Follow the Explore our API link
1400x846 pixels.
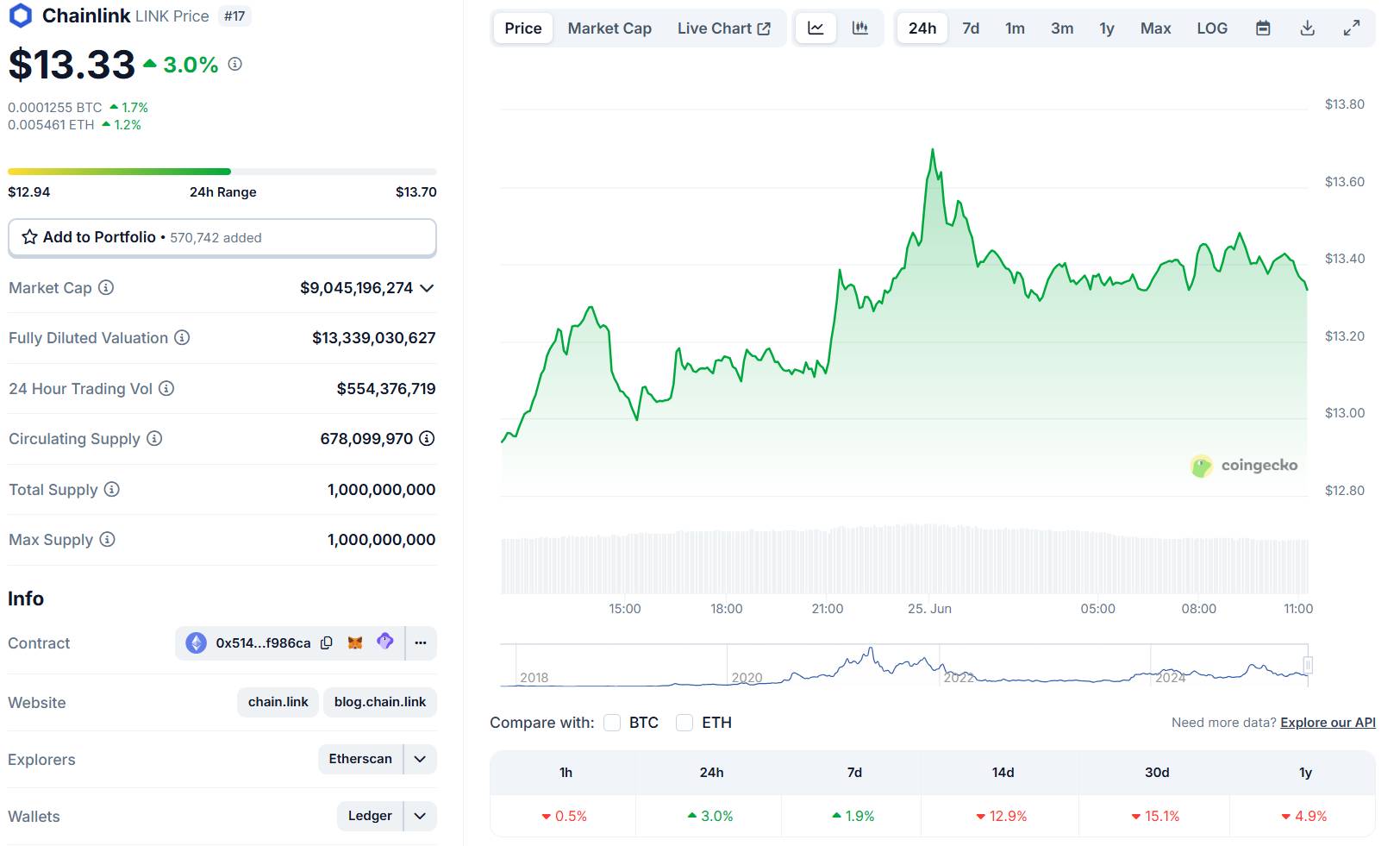tap(1328, 723)
